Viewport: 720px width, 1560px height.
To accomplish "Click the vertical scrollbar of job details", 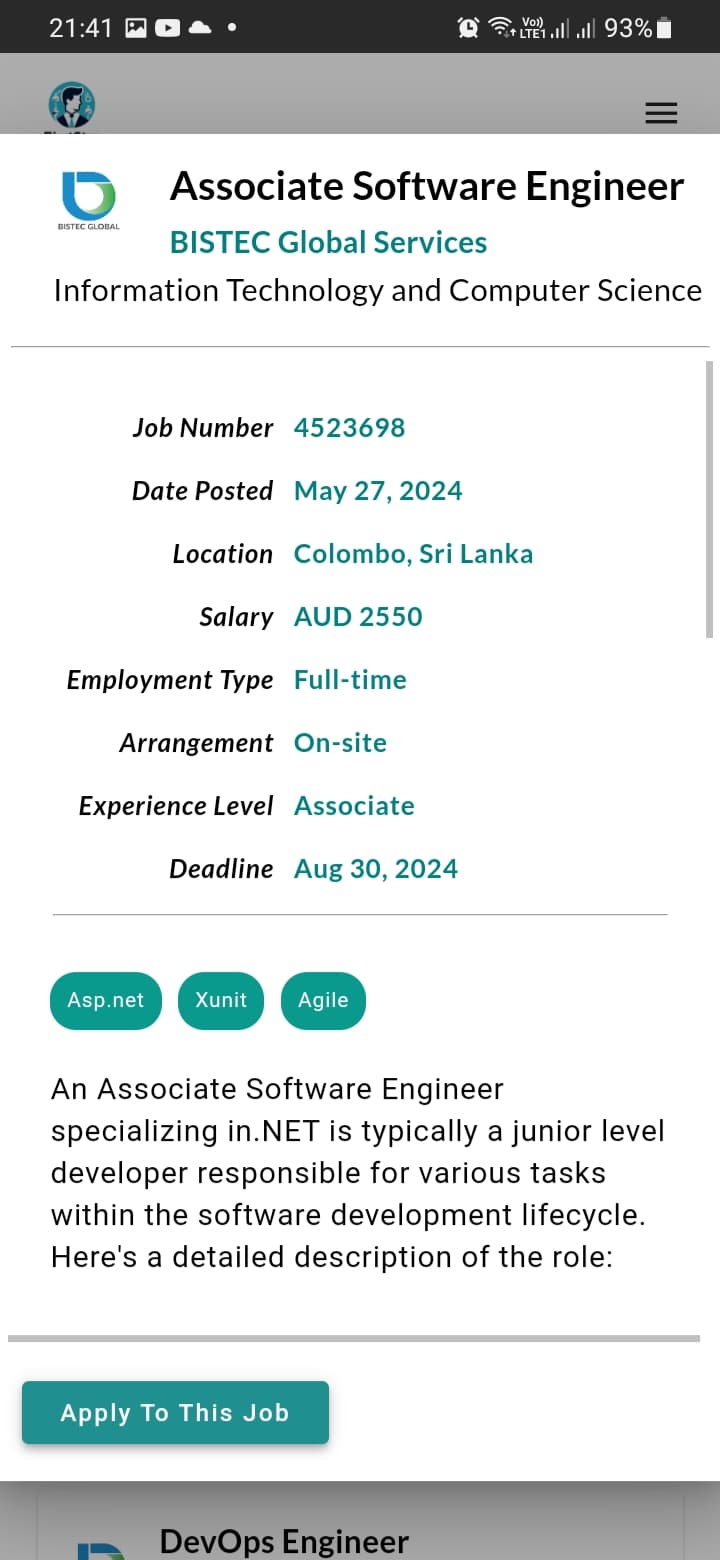I will click(709, 500).
